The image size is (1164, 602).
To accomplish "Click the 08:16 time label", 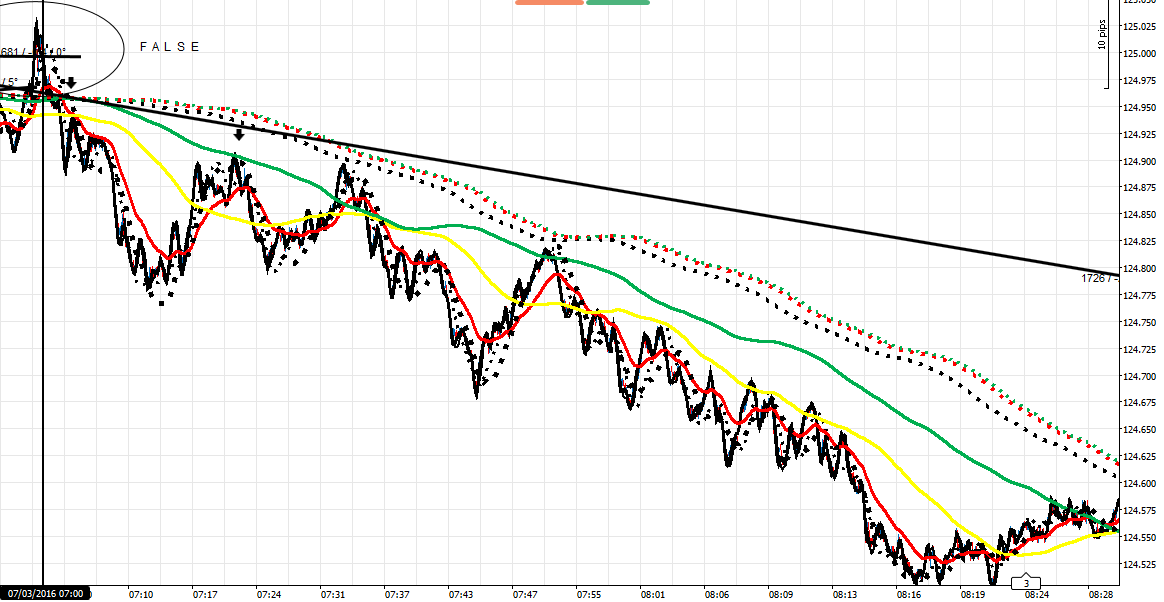I will point(909,594).
